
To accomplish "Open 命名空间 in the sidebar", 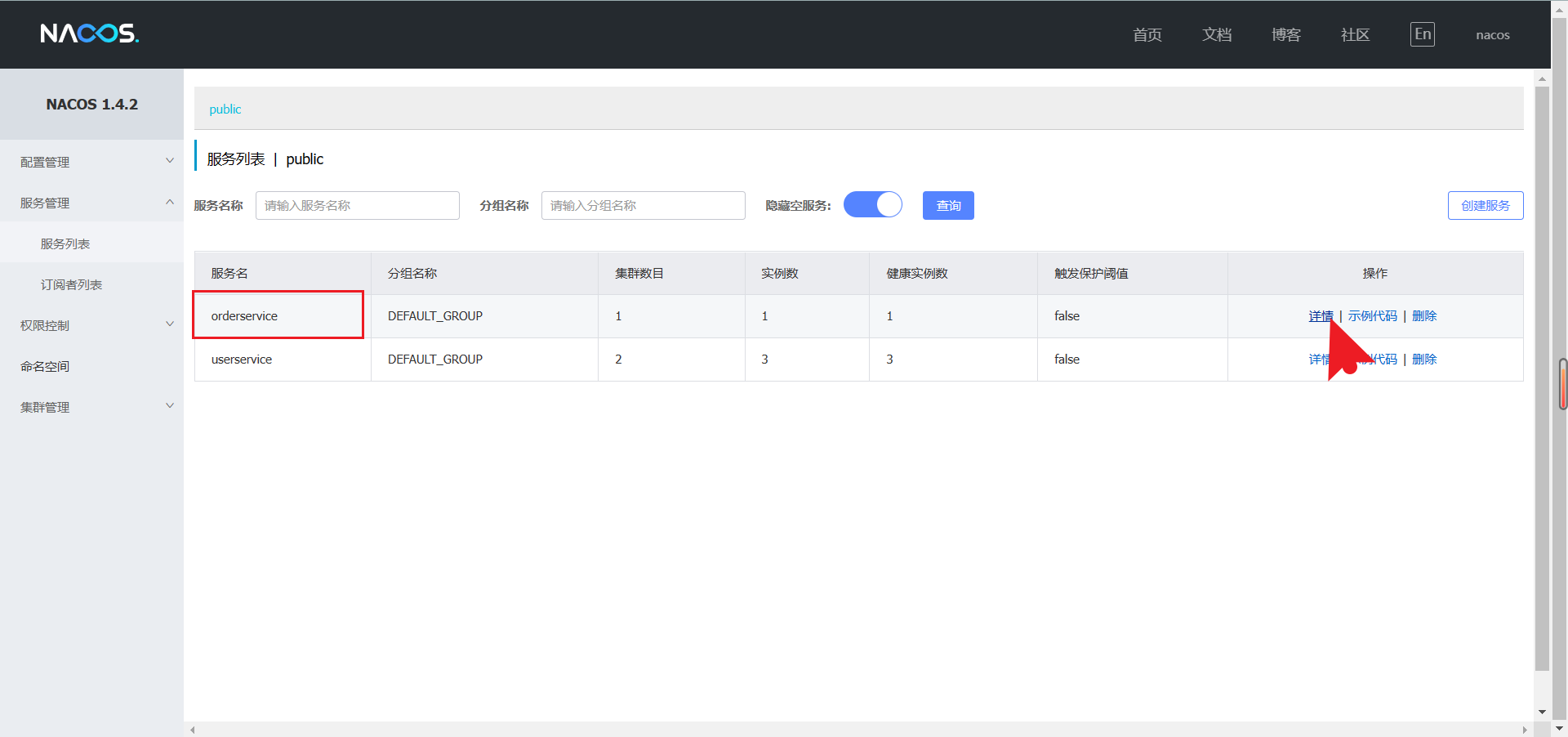I will tap(45, 366).
